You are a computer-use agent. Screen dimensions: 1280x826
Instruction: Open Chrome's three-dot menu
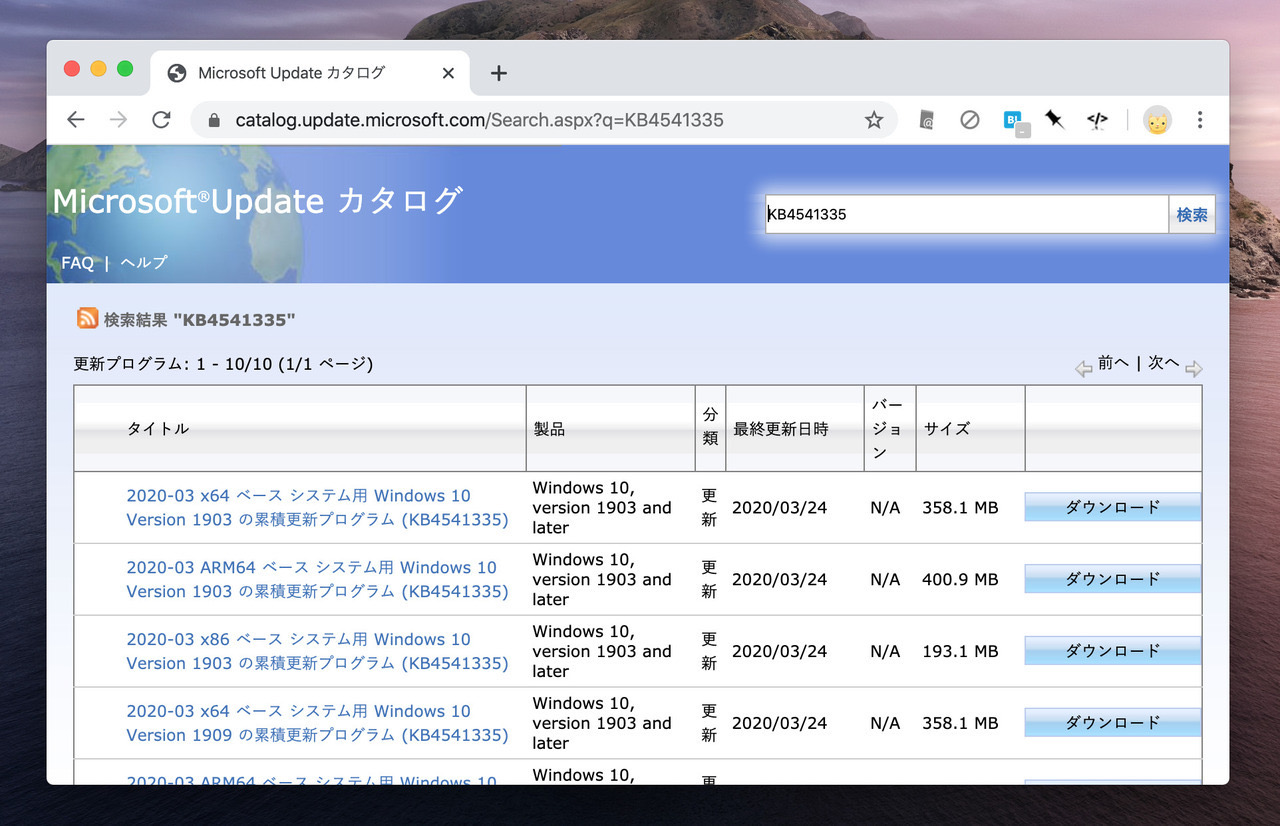point(1200,120)
